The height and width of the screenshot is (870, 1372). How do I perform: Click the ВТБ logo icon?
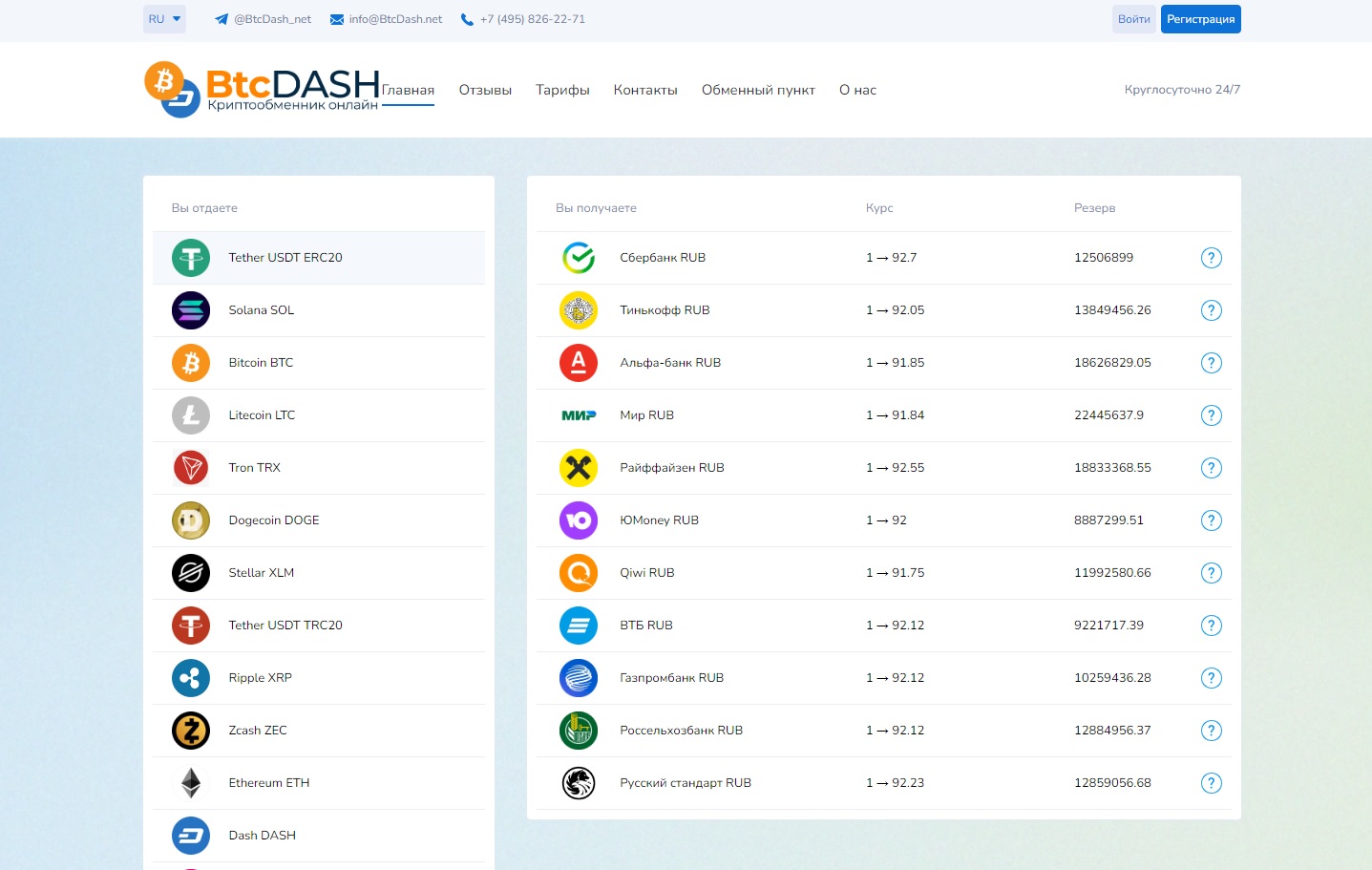579,626
